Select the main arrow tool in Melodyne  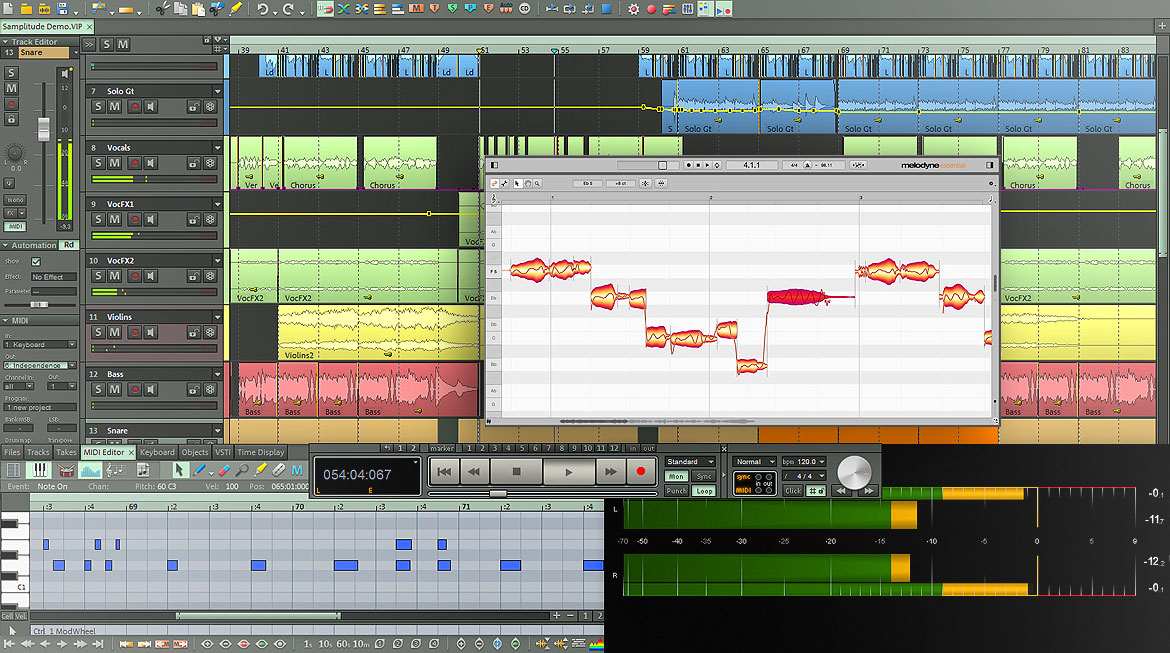coord(517,182)
